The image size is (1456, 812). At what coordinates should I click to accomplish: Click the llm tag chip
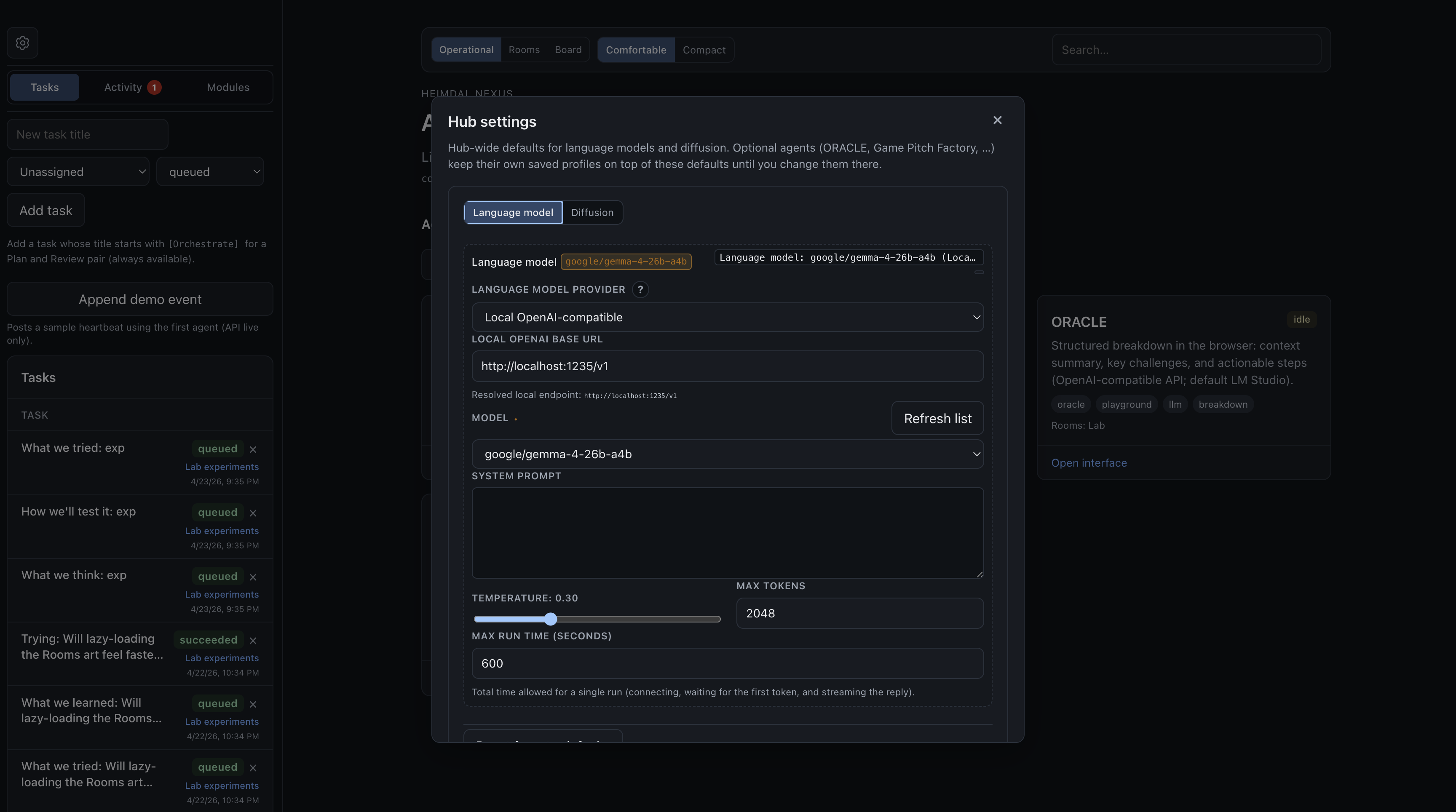pyautogui.click(x=1175, y=405)
